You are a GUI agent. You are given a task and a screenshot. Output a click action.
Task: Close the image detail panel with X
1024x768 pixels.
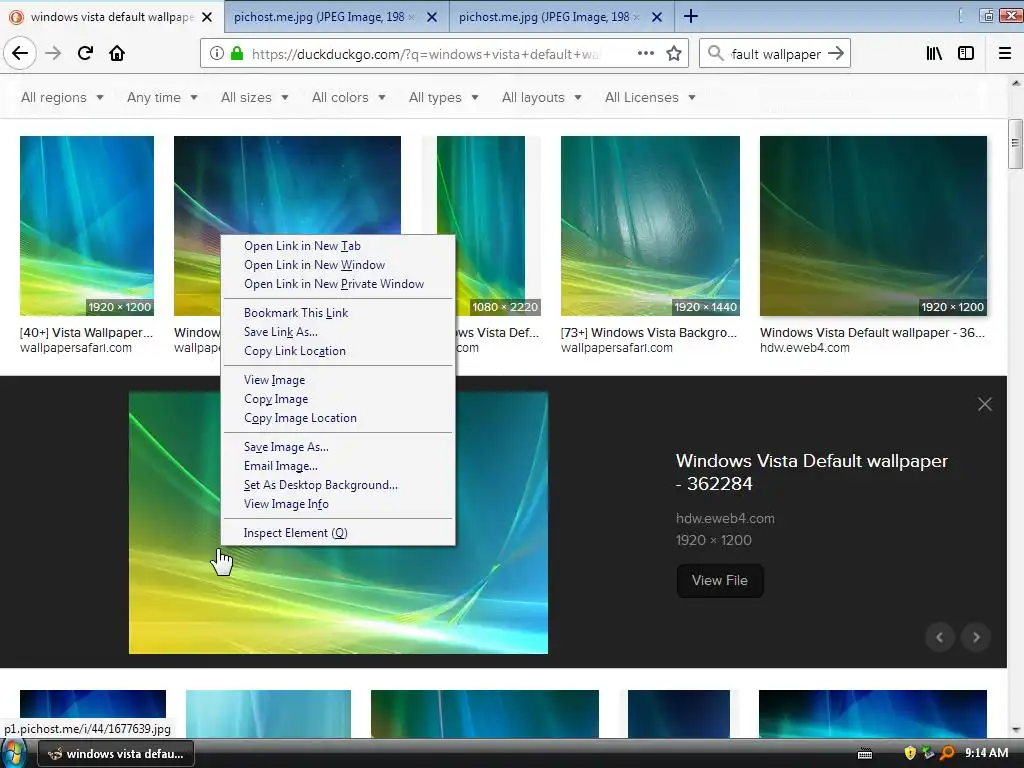click(985, 404)
